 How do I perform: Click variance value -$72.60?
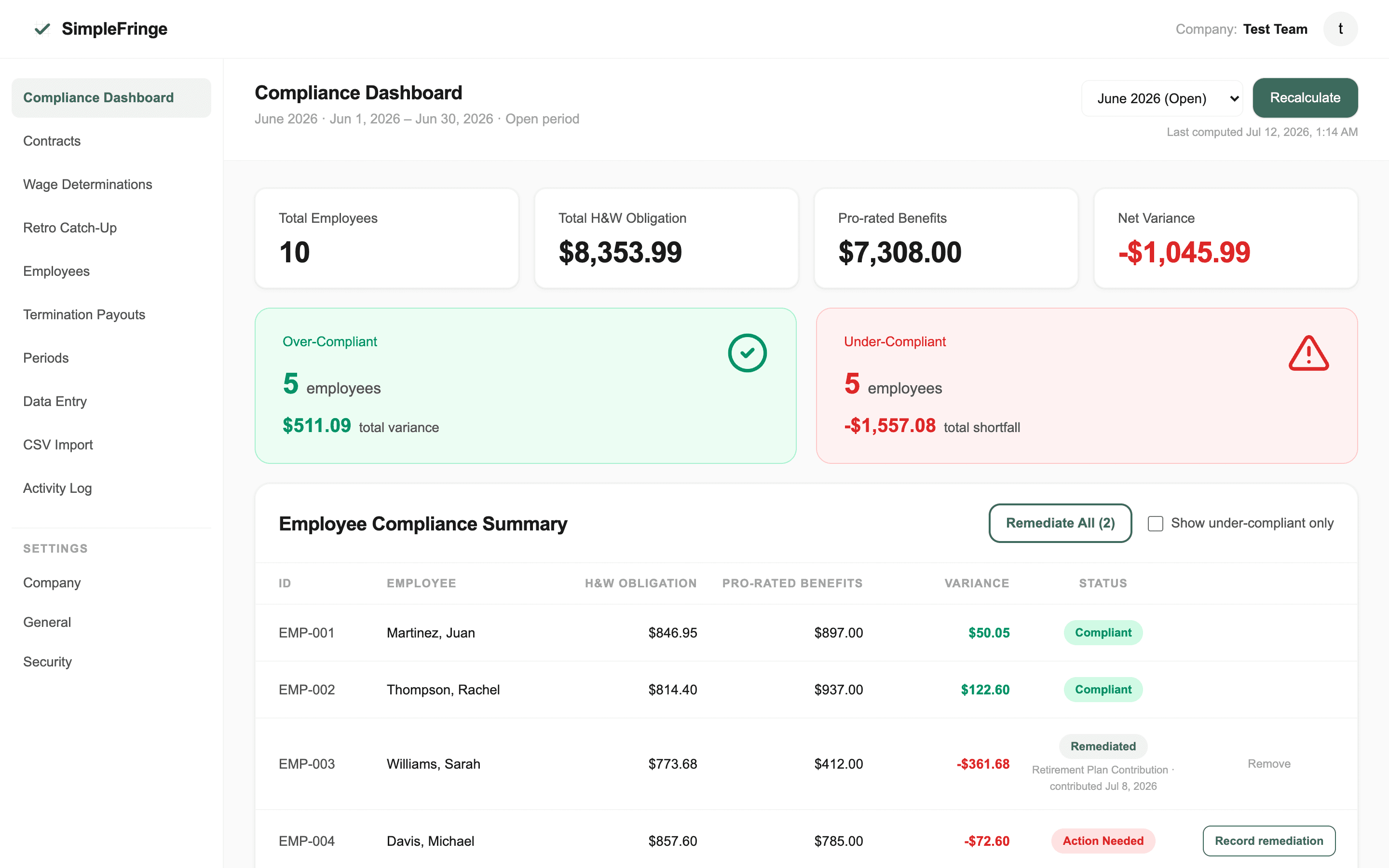pyautogui.click(x=987, y=841)
